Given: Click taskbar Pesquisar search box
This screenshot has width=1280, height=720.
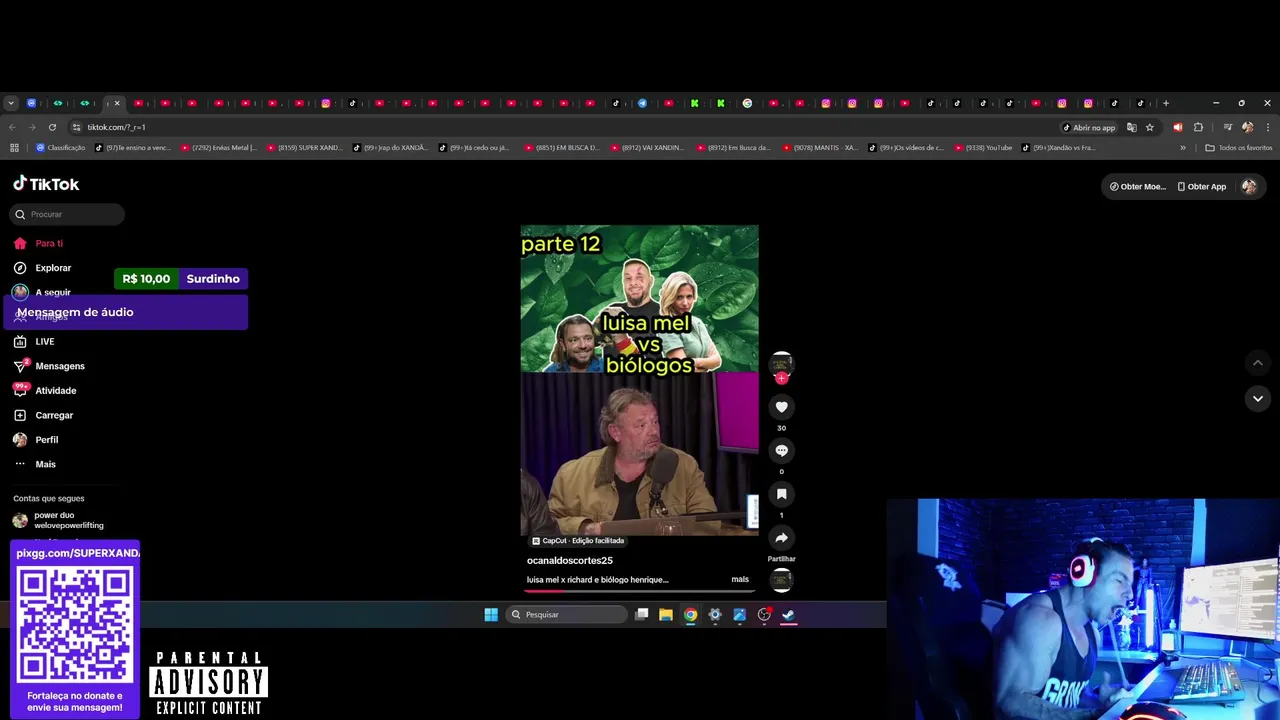Looking at the screenshot, I should pos(567,614).
